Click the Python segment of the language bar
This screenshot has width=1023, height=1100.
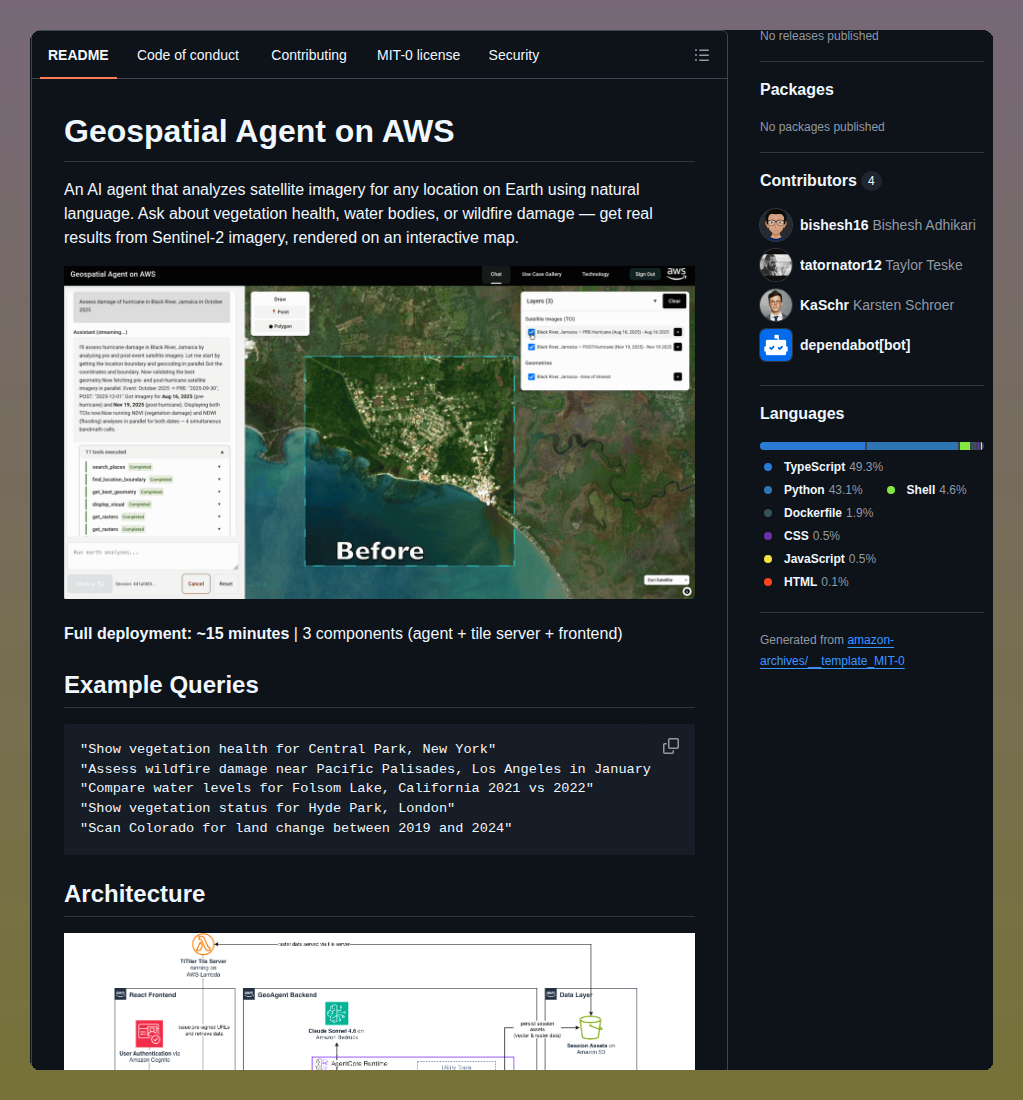(x=913, y=446)
